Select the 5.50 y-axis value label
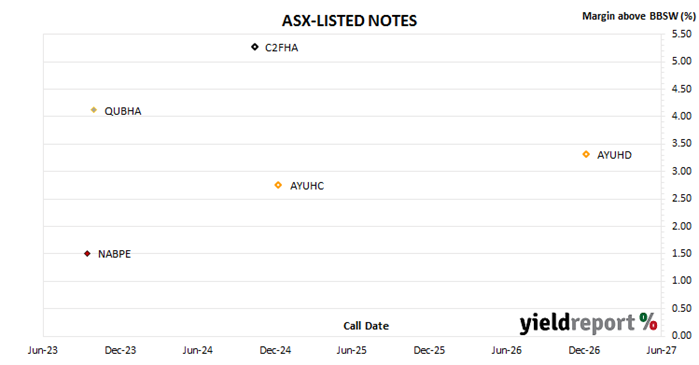The height and width of the screenshot is (365, 699). click(682, 34)
